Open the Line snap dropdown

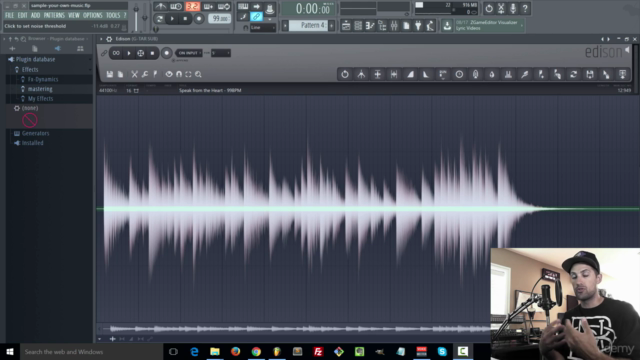[262, 27]
